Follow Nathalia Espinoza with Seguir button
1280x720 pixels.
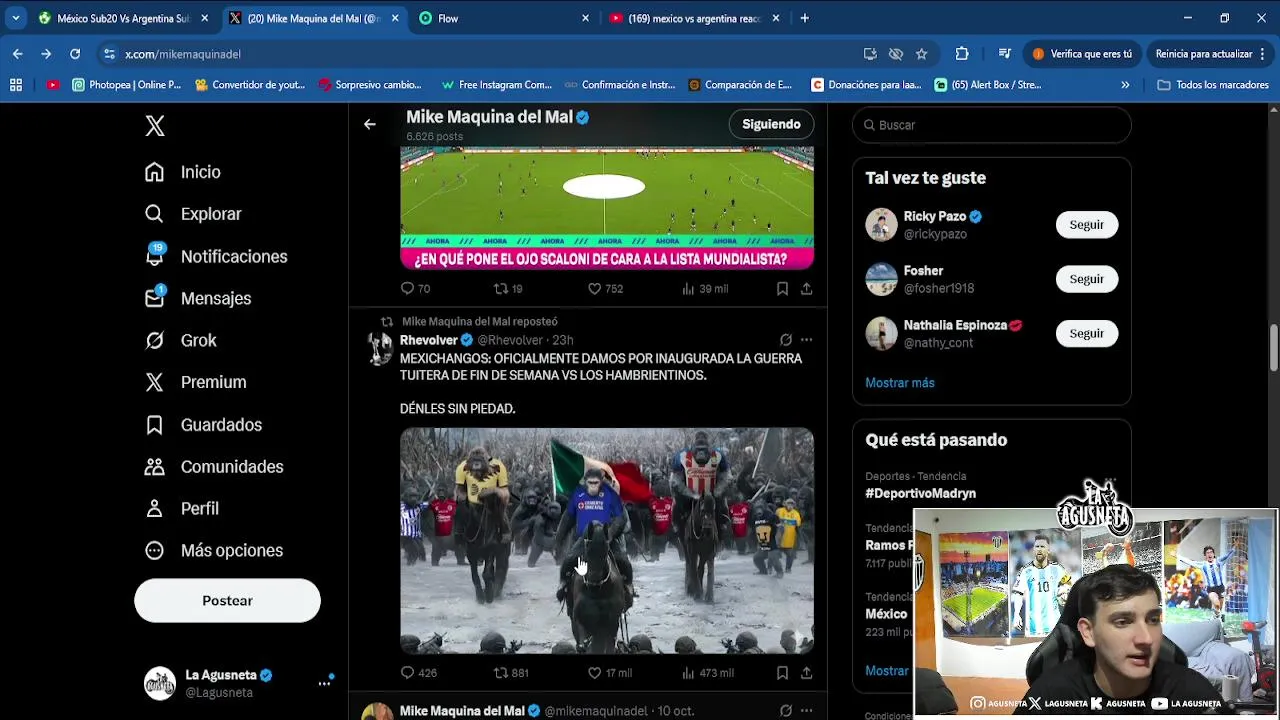(x=1086, y=333)
